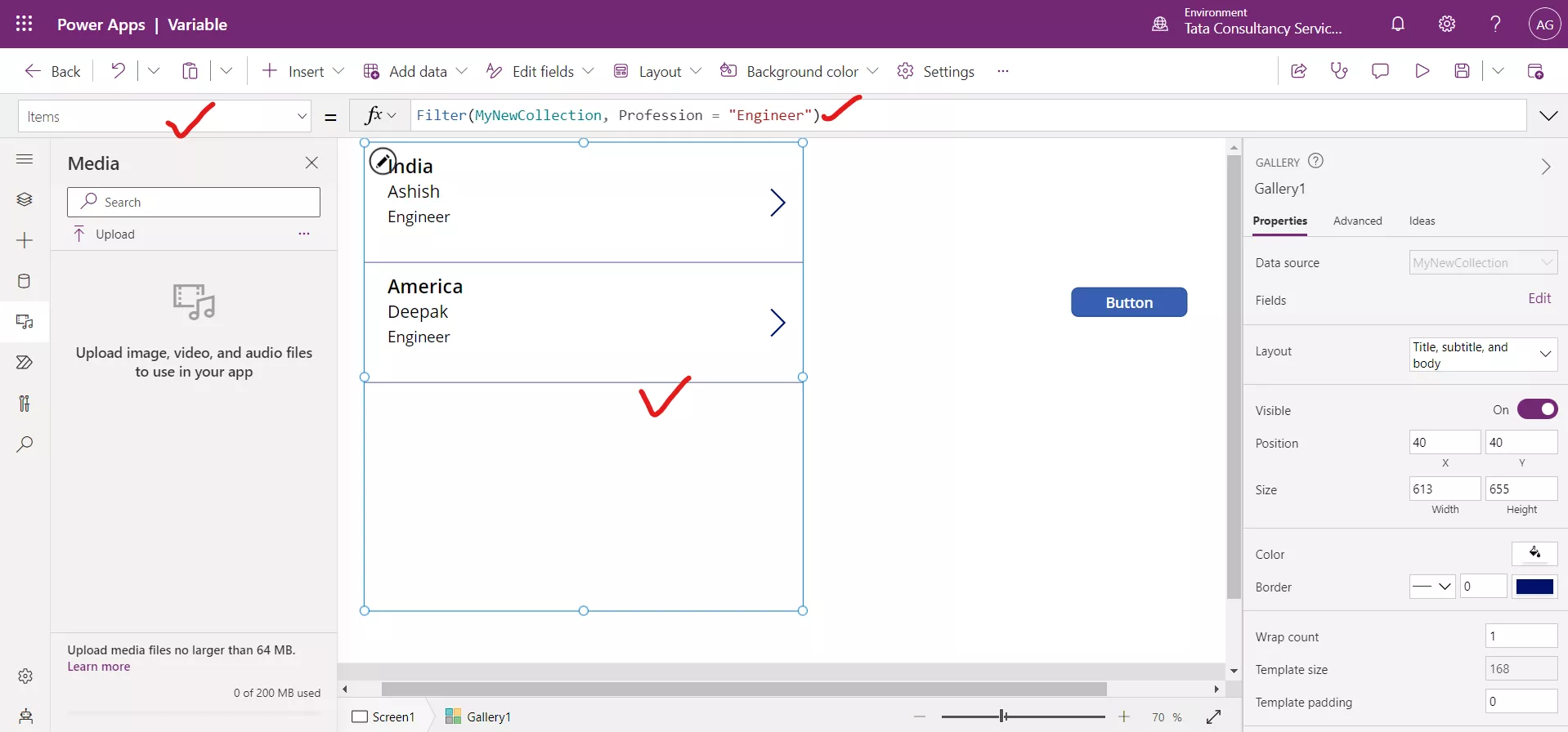Open the Virtual agent icon
Image resolution: width=1568 pixels, height=732 pixels.
(x=25, y=716)
